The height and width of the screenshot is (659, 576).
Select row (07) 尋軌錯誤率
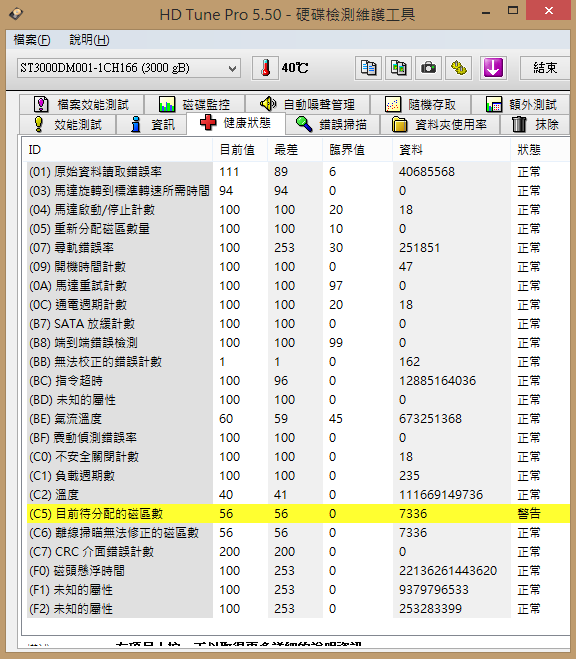[298, 248]
